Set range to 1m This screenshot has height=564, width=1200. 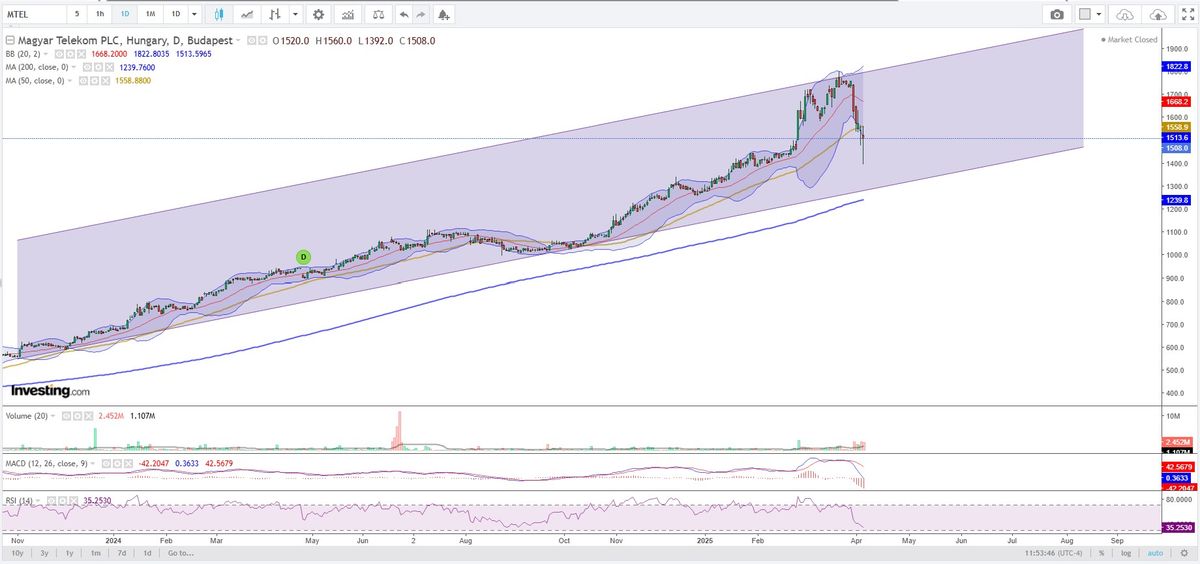96,552
